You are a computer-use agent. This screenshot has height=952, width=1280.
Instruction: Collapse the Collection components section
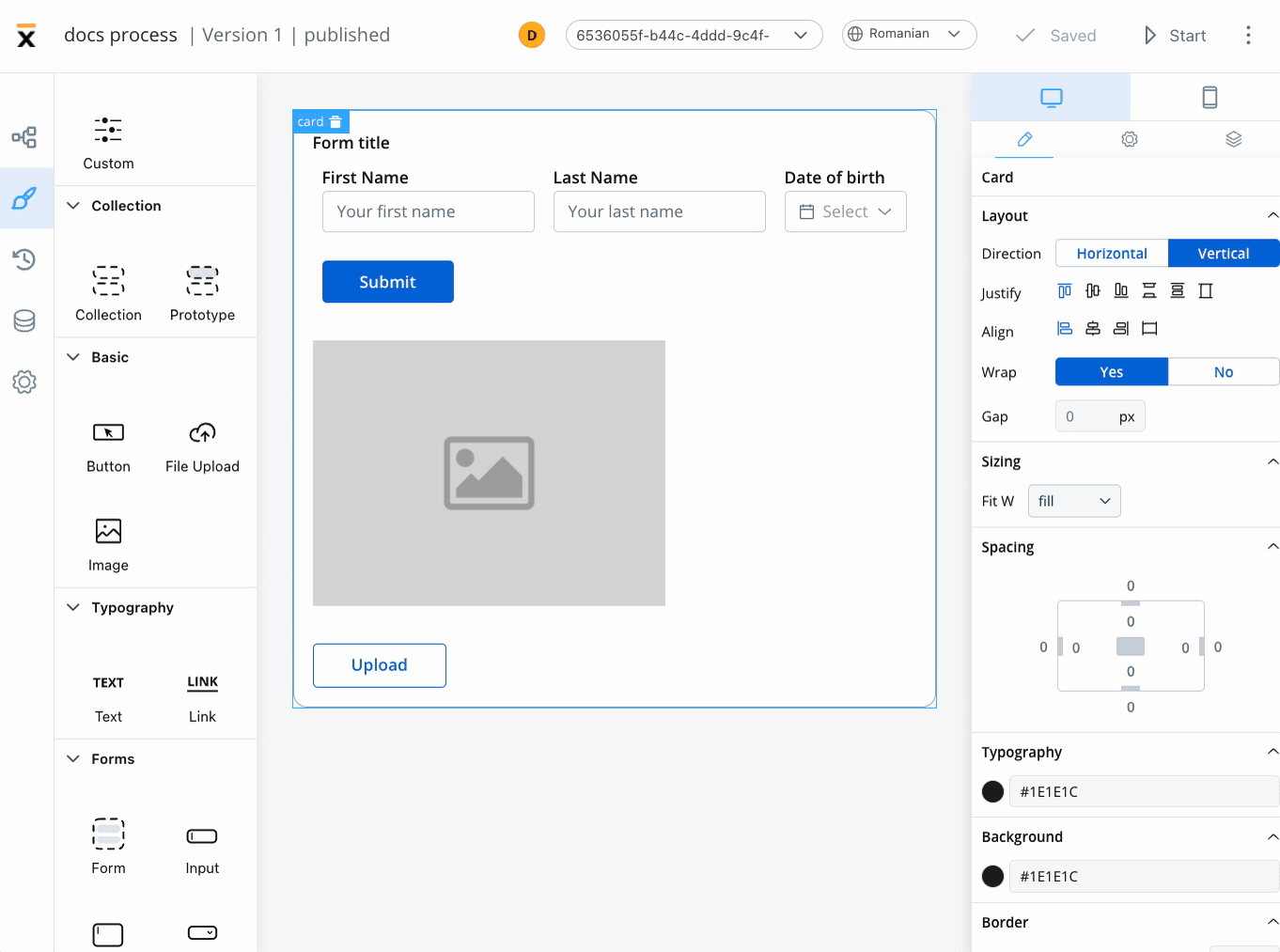click(x=73, y=205)
